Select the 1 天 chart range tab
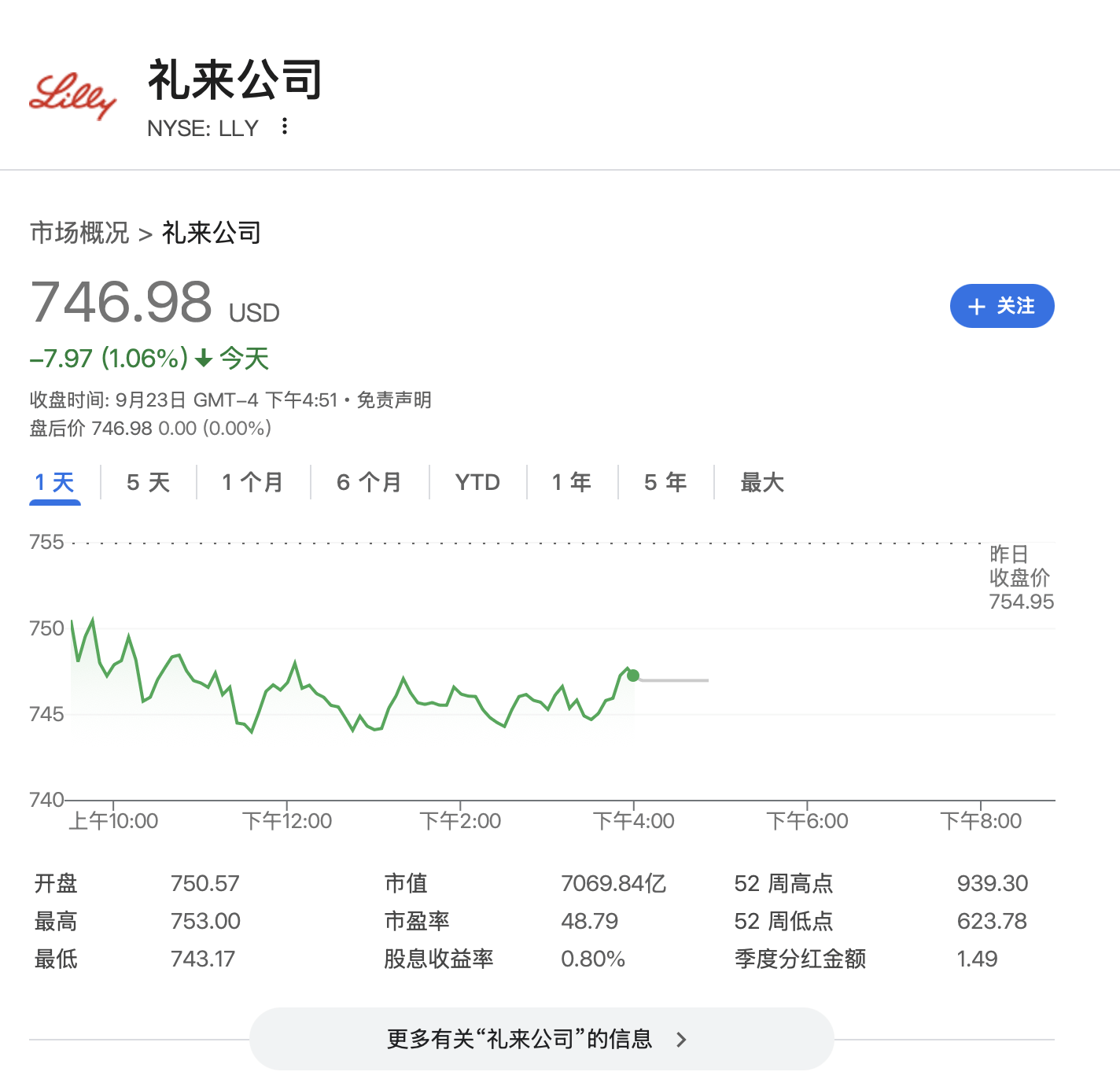The width and height of the screenshot is (1120, 1090). [54, 482]
